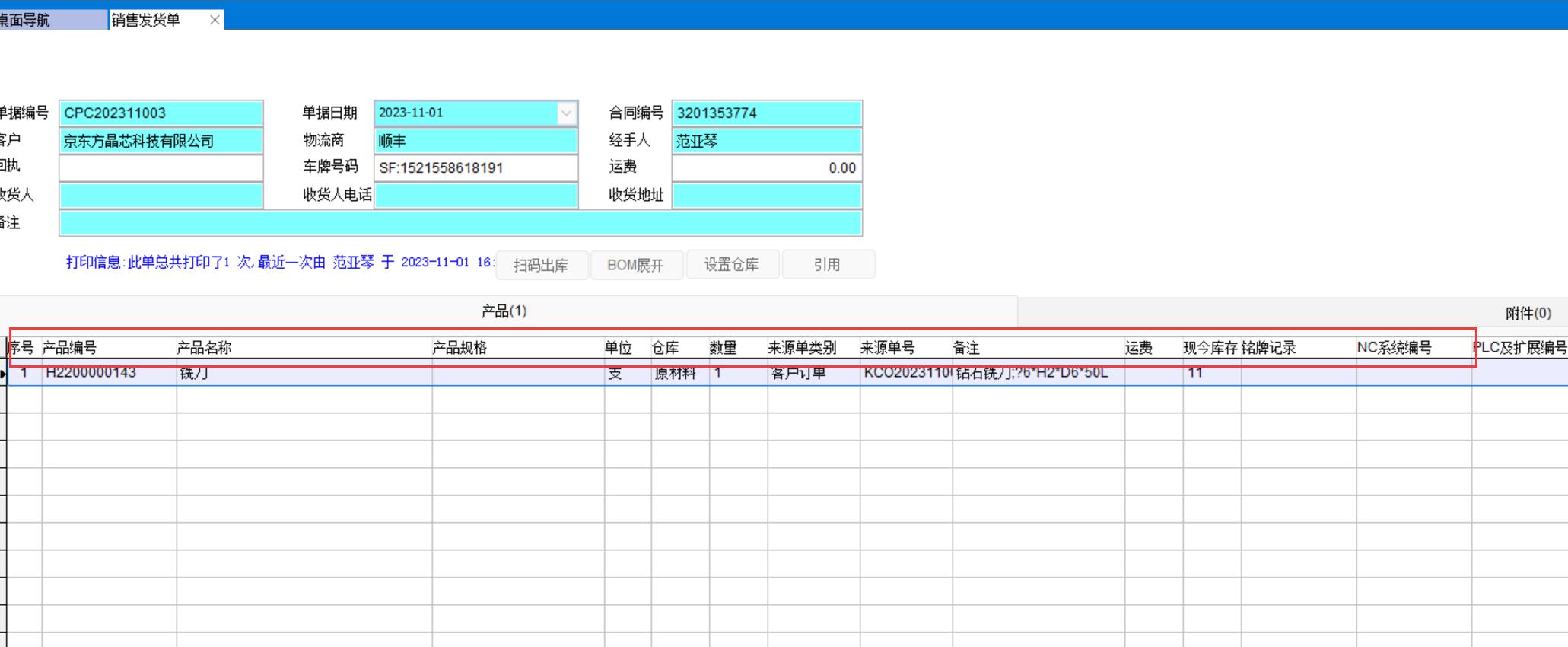The height and width of the screenshot is (647, 1568).
Task: Click the wide 备注 input field
Action: coord(460,223)
